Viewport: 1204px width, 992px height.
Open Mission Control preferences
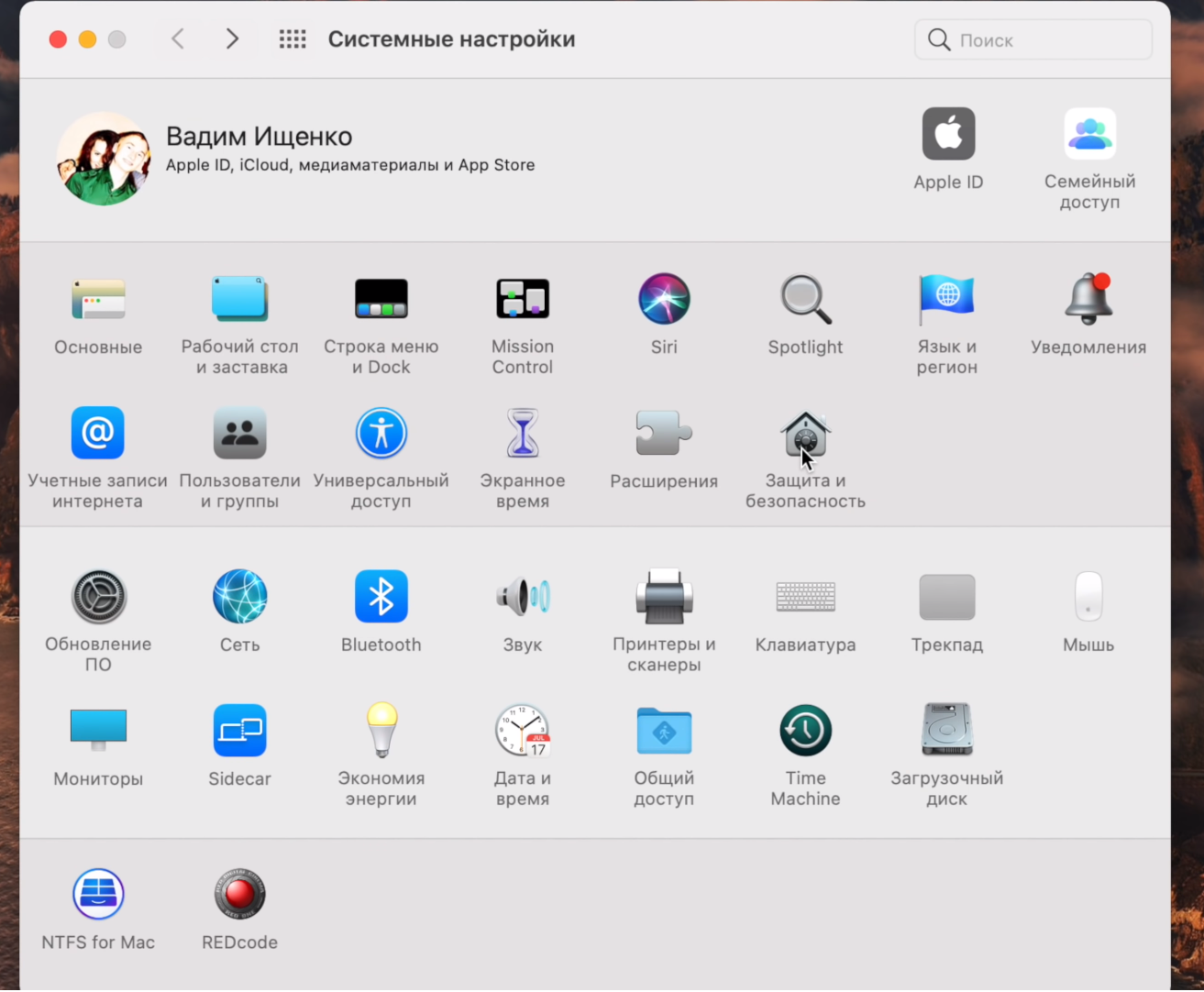point(523,299)
